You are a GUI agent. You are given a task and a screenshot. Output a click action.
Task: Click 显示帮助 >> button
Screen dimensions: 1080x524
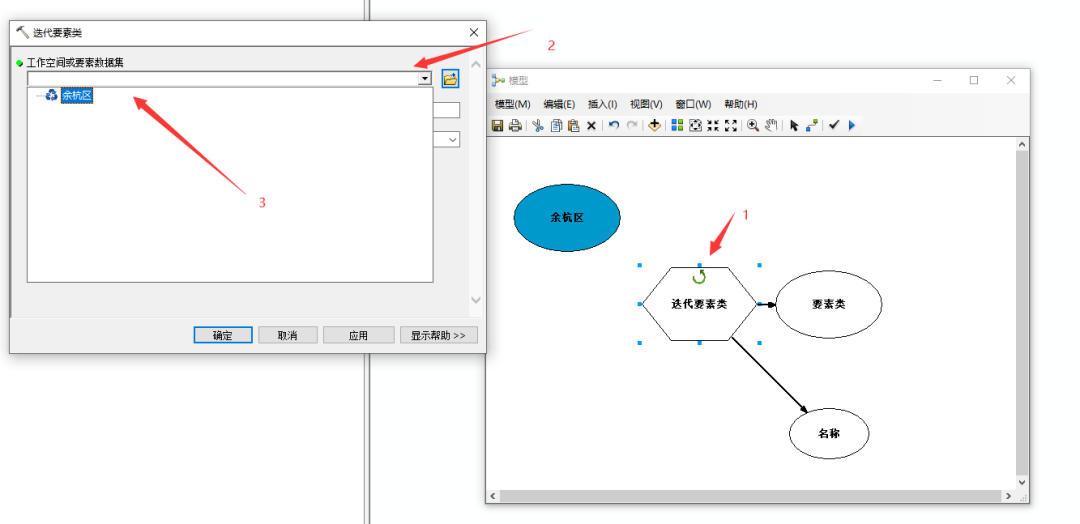439,335
